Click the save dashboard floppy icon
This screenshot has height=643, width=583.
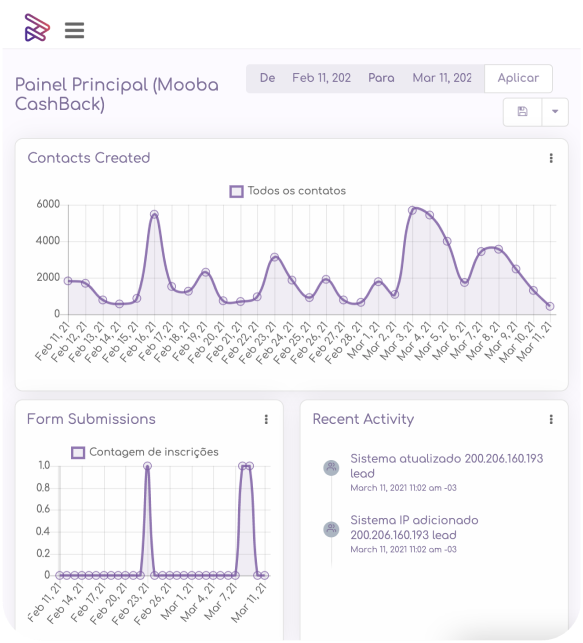[522, 112]
